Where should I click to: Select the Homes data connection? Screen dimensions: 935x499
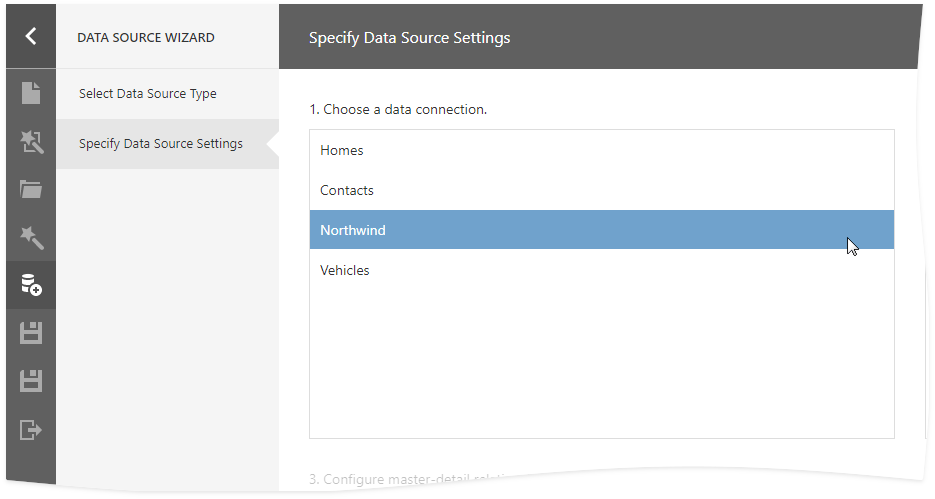(x=342, y=151)
